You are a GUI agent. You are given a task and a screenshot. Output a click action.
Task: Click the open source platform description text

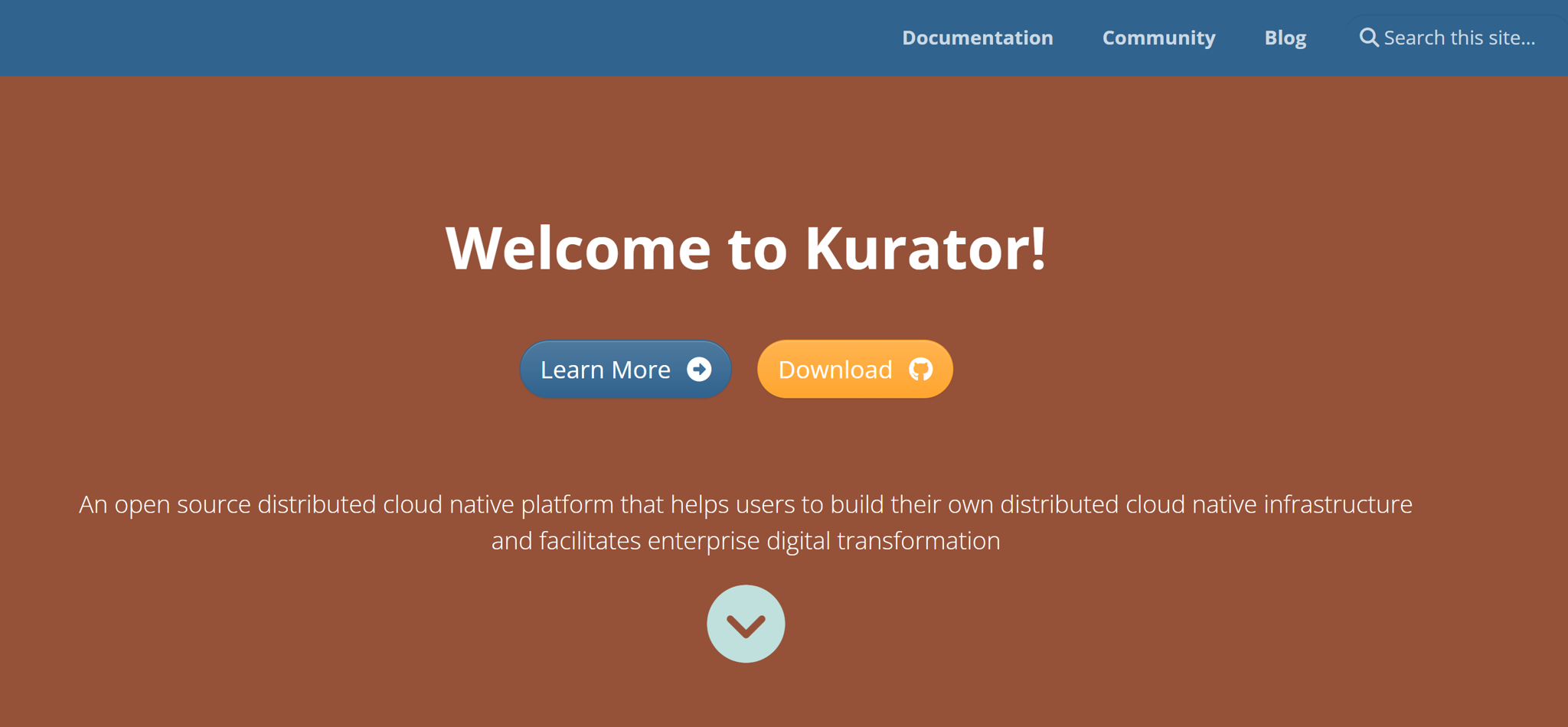click(x=746, y=522)
